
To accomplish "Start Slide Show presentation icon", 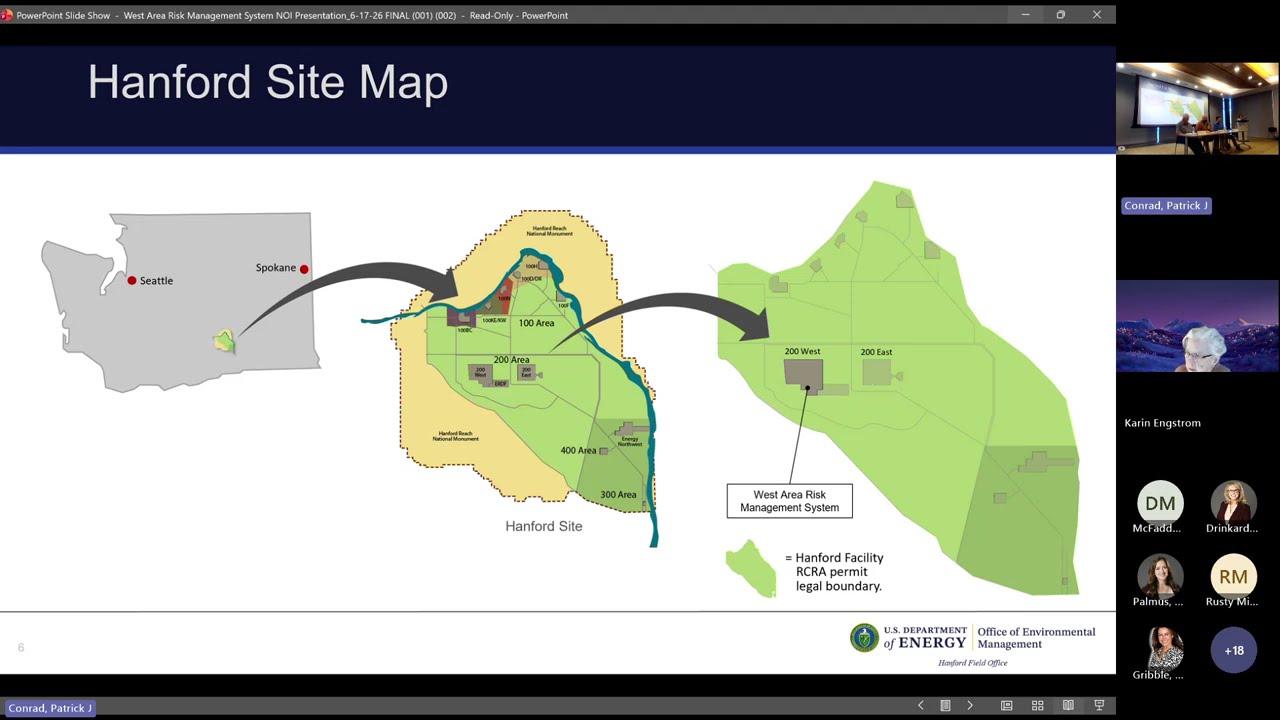I will [x=1099, y=706].
